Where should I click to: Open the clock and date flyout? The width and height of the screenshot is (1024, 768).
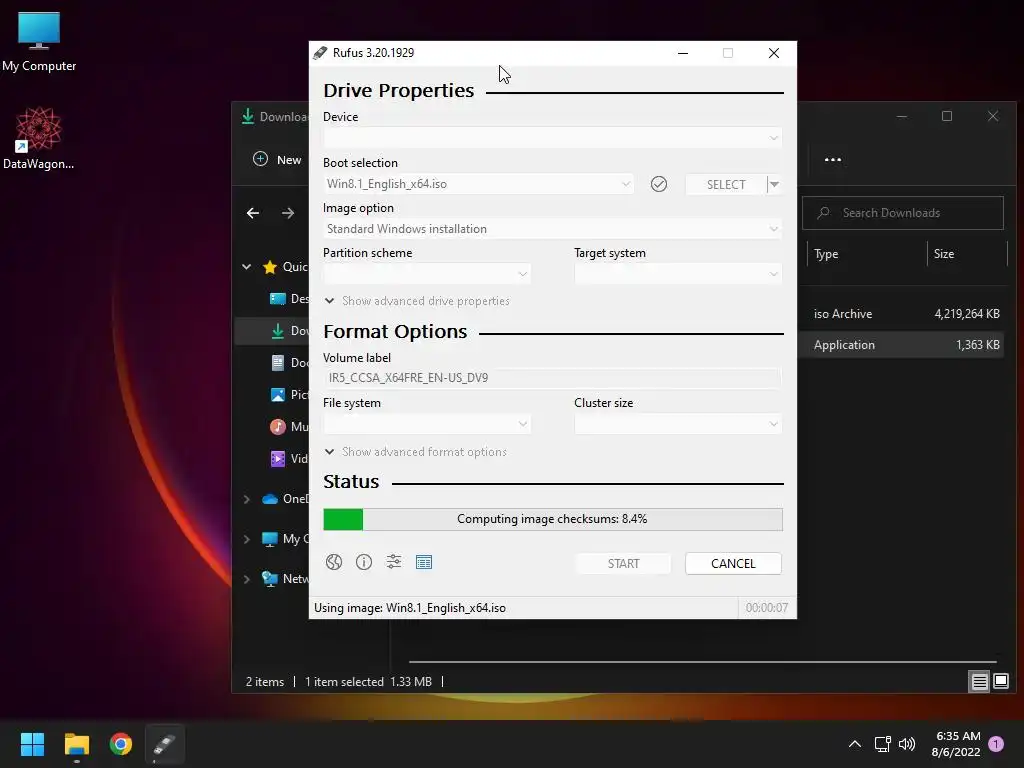956,744
